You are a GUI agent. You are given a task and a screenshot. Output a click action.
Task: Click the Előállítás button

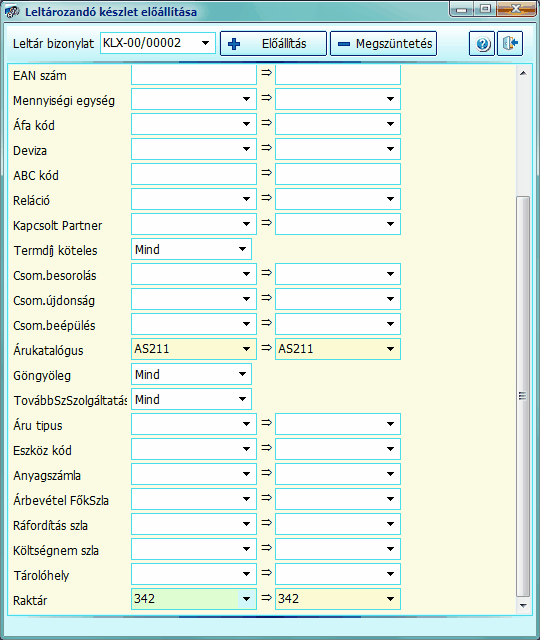(x=273, y=43)
